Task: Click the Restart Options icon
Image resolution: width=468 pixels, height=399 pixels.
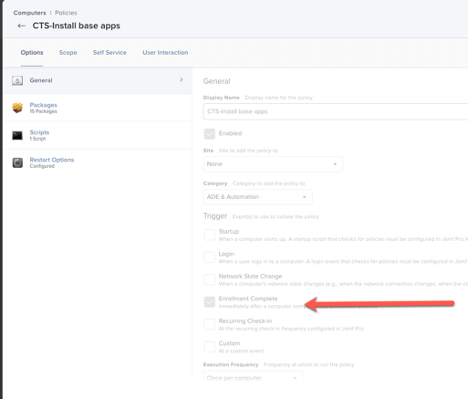Action: [18, 163]
